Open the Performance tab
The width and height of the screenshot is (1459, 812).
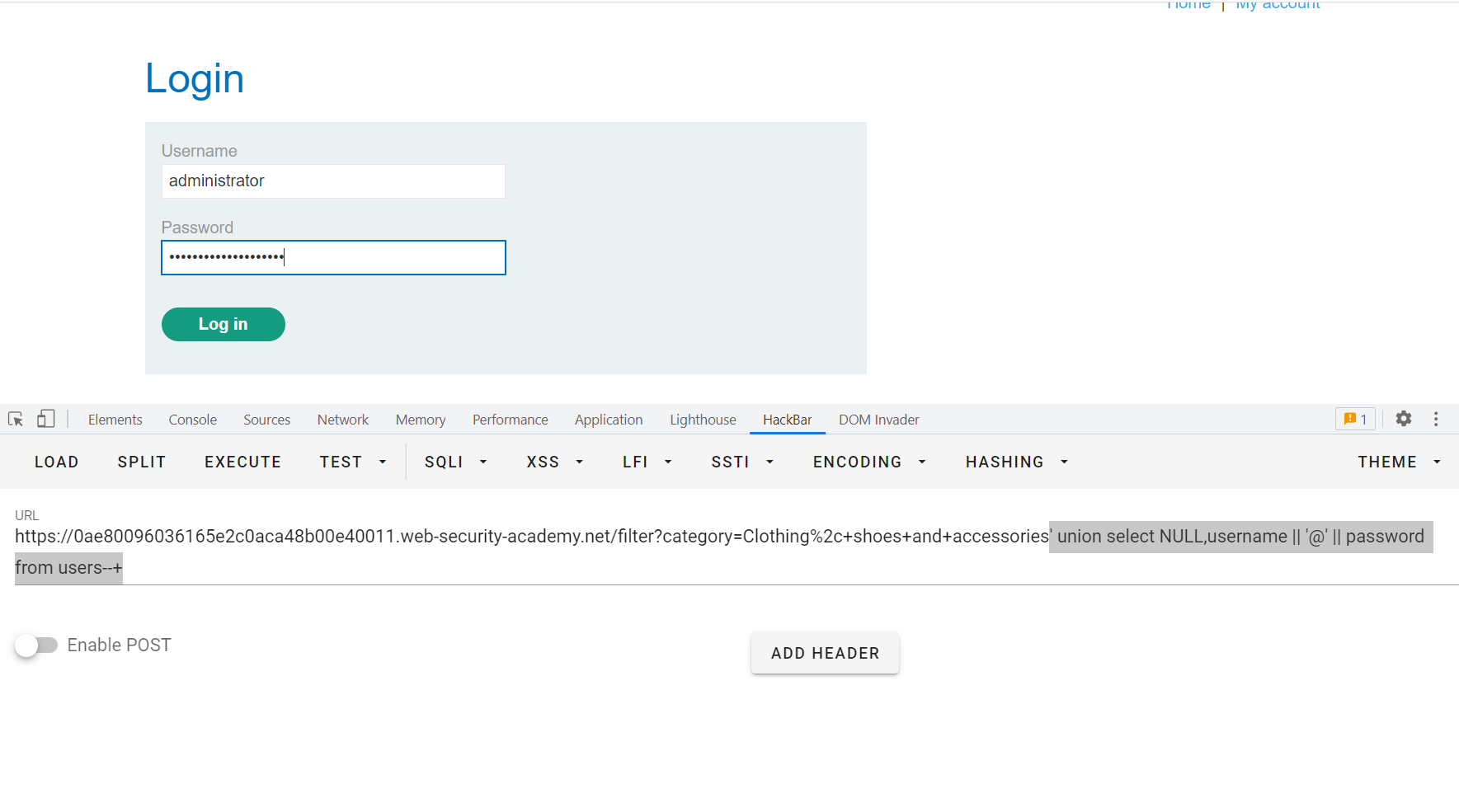coord(511,420)
